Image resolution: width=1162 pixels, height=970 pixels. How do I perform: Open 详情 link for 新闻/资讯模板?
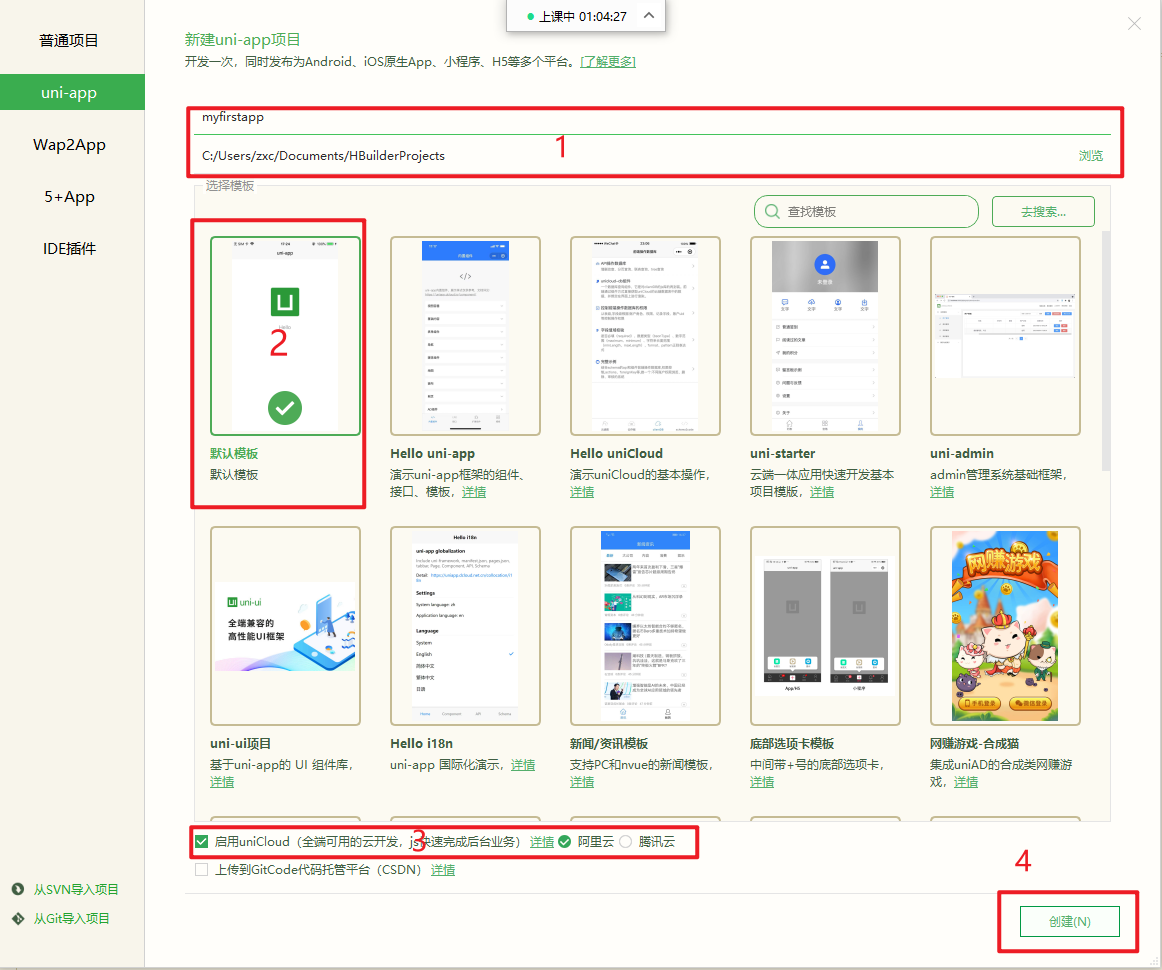tap(582, 782)
